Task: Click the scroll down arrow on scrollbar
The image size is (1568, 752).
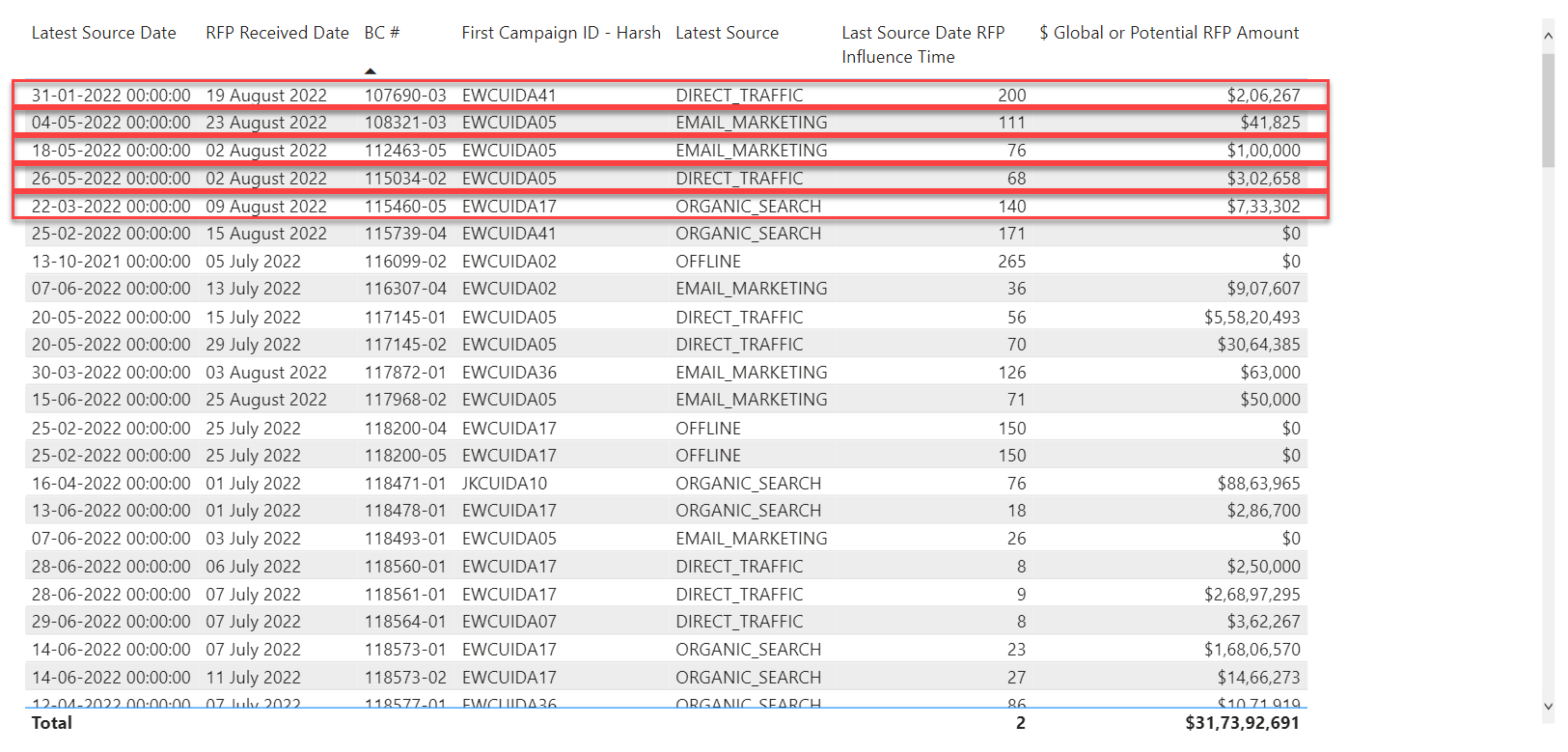Action: tap(1548, 707)
